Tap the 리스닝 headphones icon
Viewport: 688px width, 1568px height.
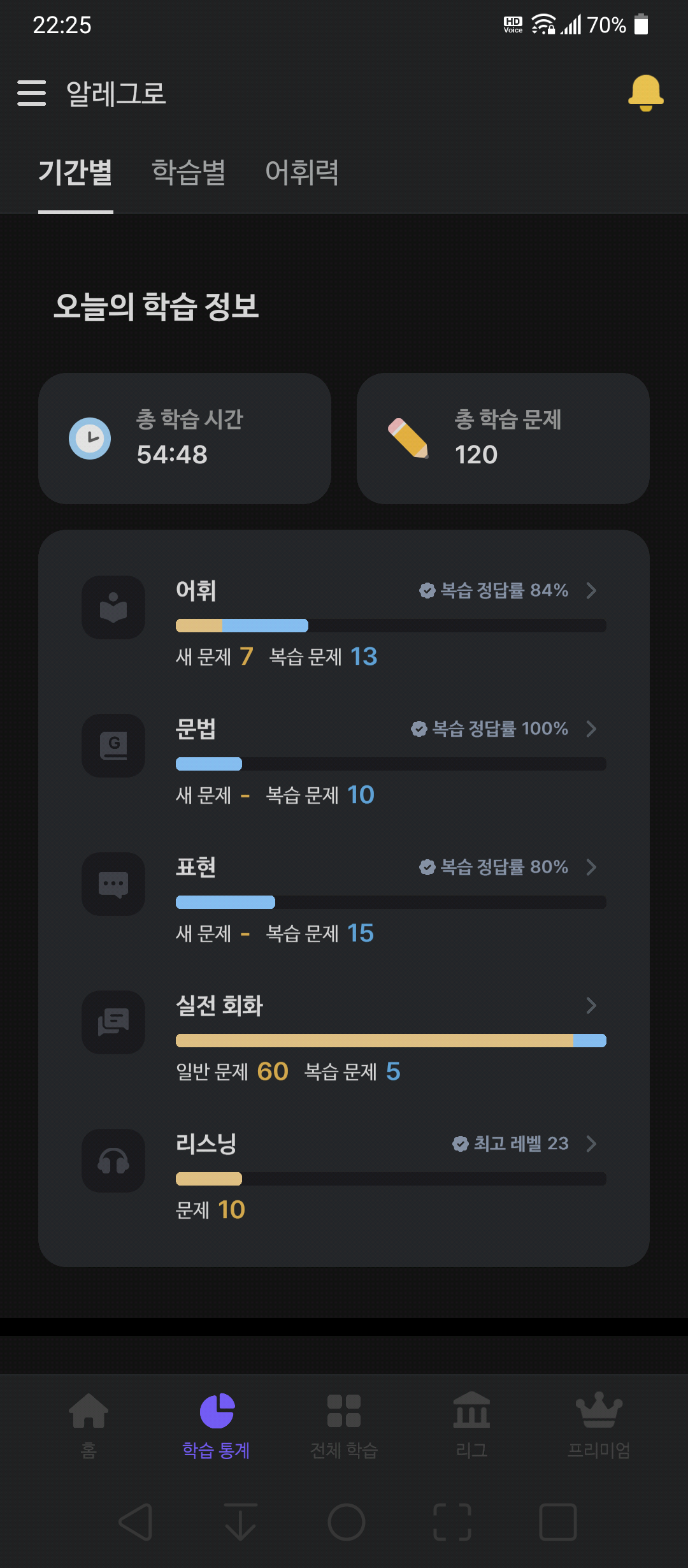pos(113,1161)
